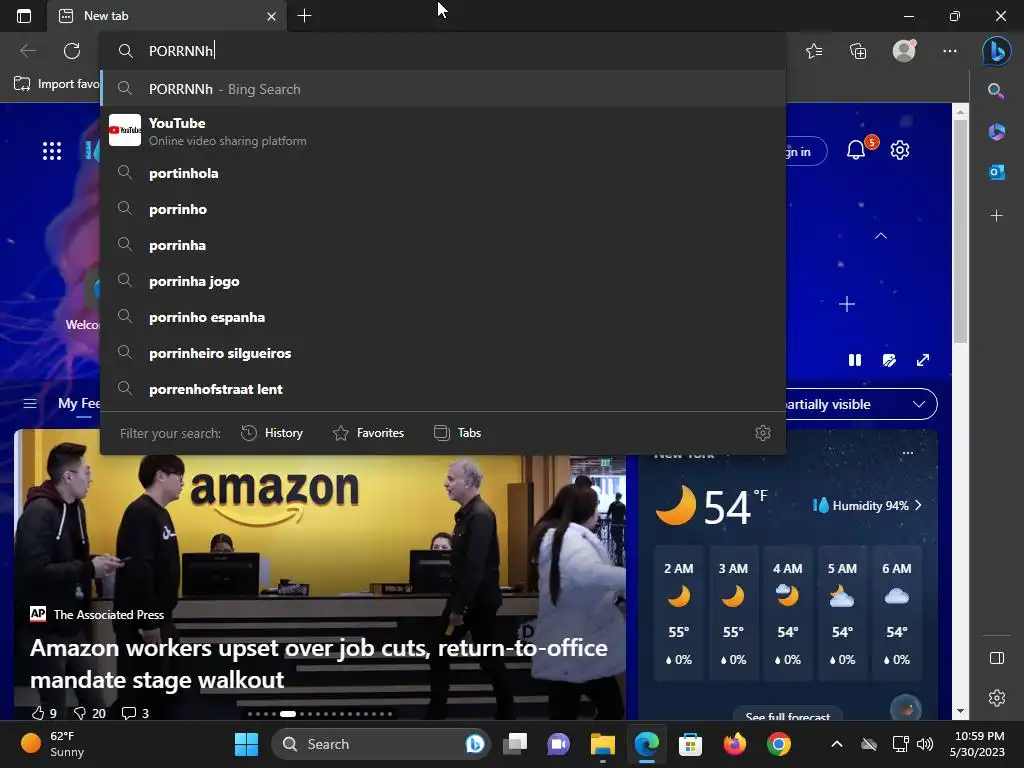The height and width of the screenshot is (768, 1024).
Task: Open Windows Start menu
Action: (x=246, y=744)
